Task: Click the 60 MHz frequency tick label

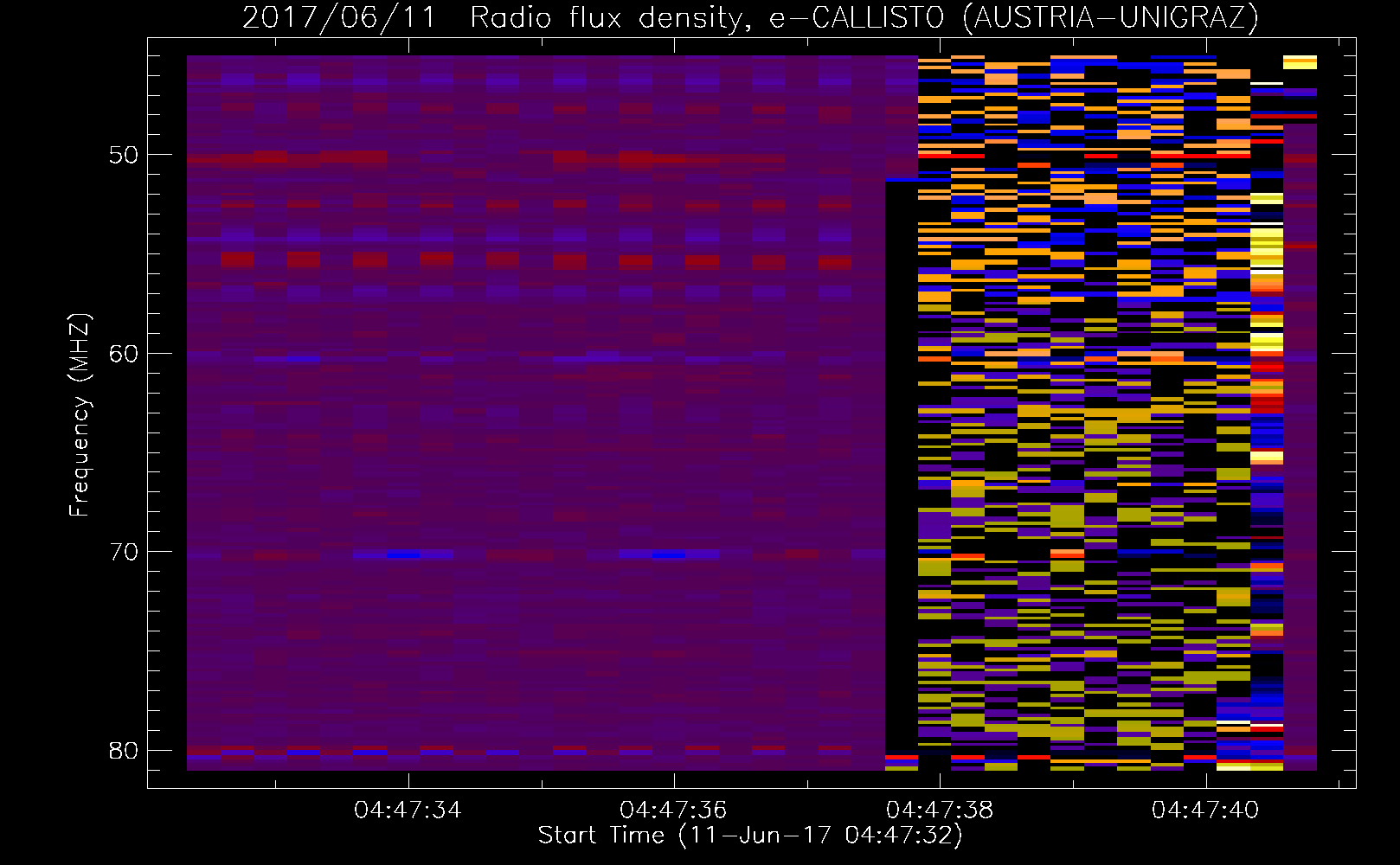Action: pyautogui.click(x=124, y=354)
